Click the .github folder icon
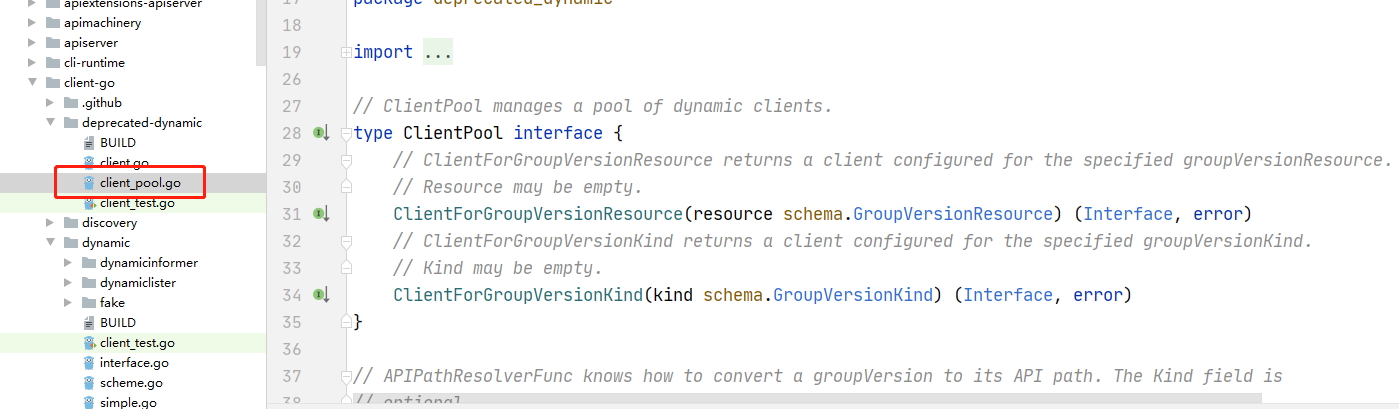Image resolution: width=1399 pixels, height=409 pixels. pyautogui.click(x=70, y=103)
